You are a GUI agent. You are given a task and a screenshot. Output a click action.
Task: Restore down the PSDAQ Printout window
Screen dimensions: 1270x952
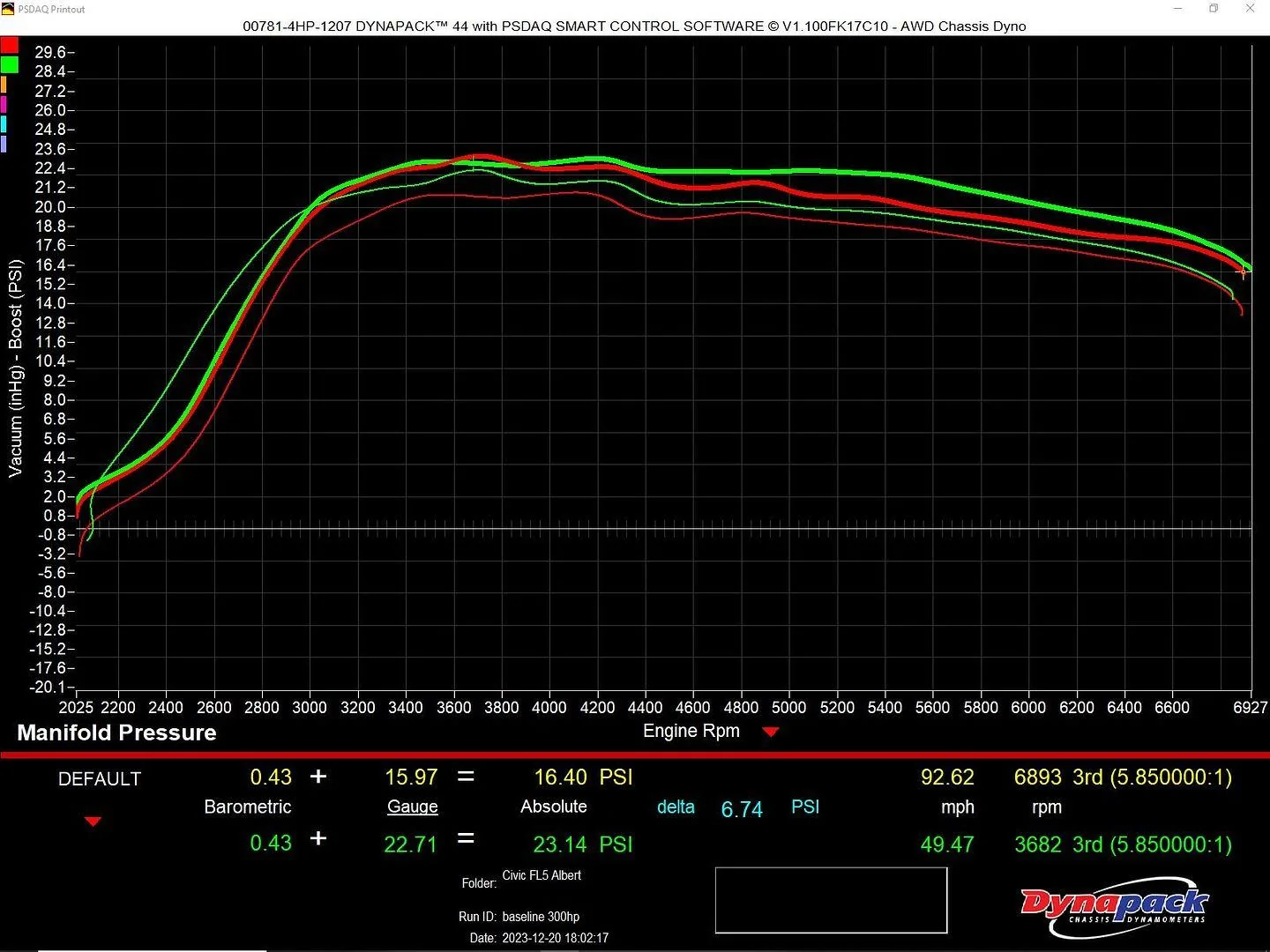(1214, 9)
